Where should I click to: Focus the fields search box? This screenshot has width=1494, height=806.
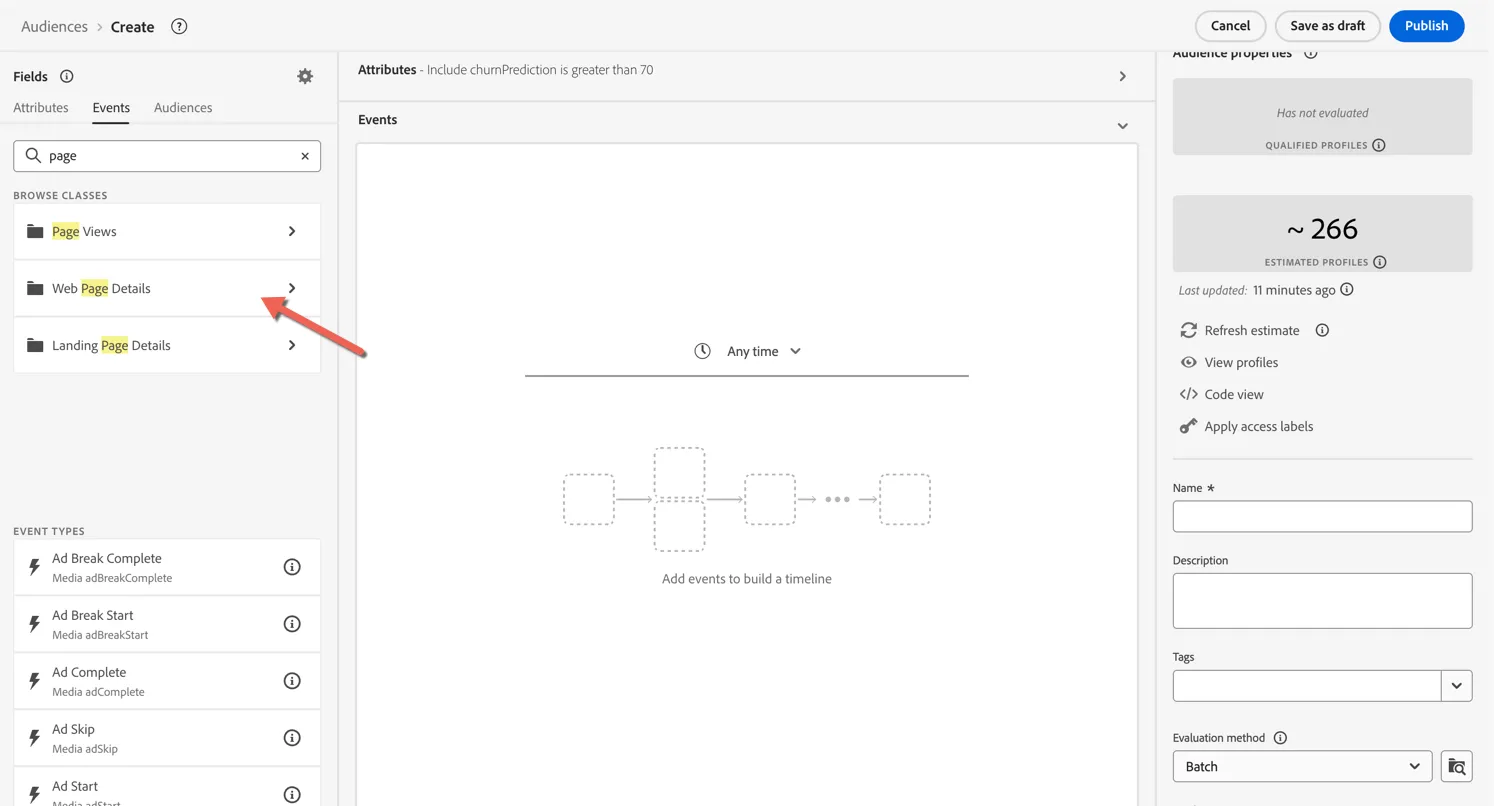click(167, 156)
